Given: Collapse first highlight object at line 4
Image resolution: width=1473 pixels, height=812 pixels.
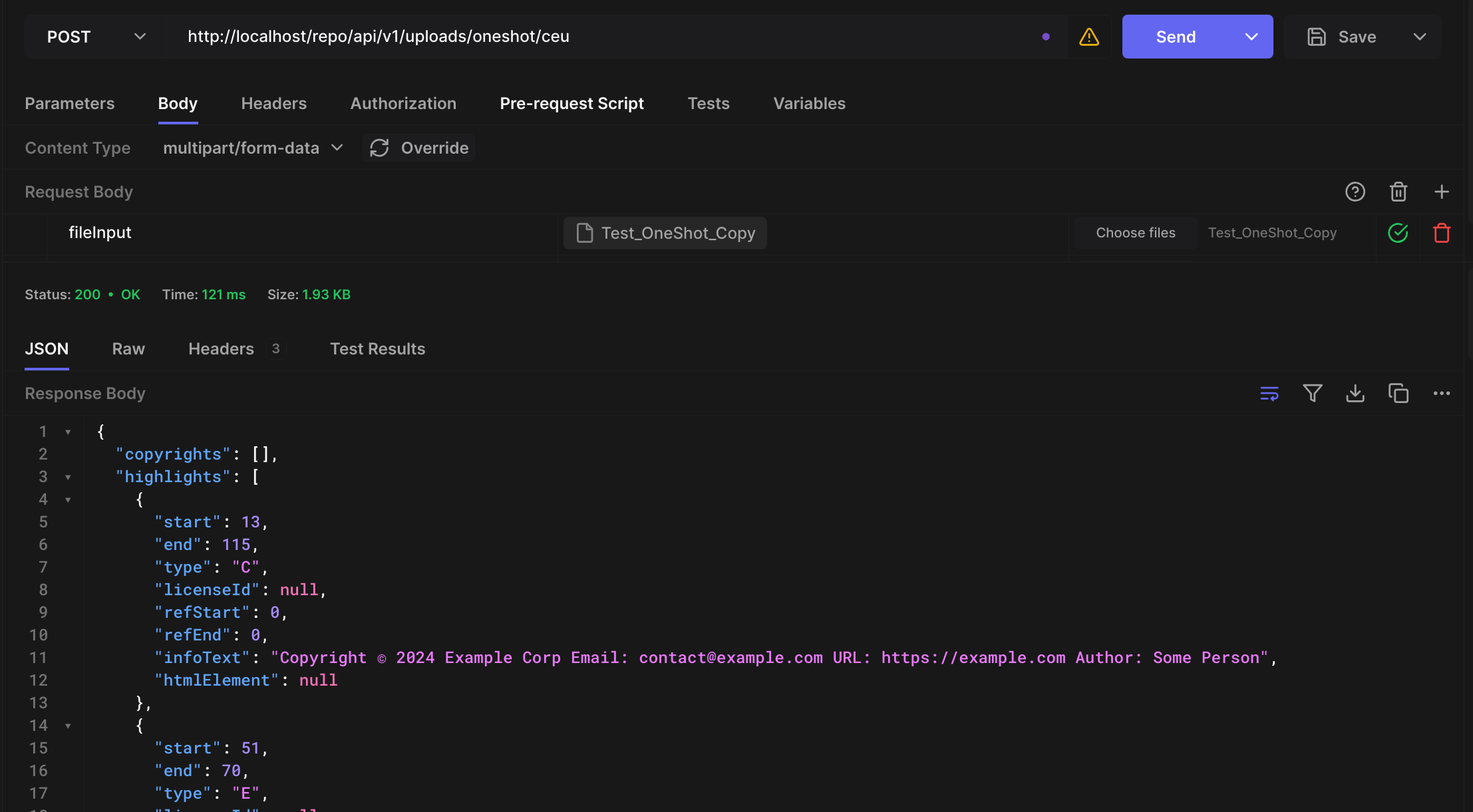Looking at the screenshot, I should point(68,499).
